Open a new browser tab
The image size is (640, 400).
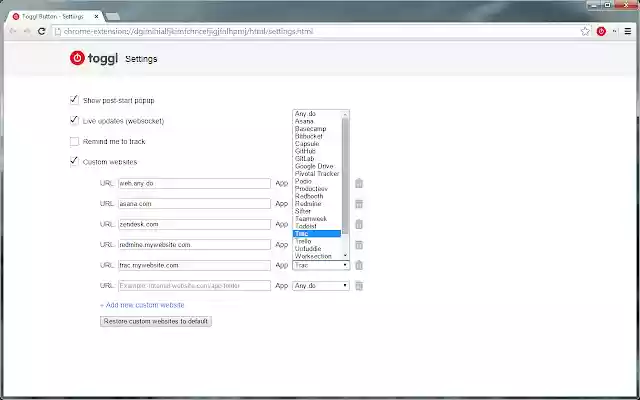click(x=112, y=17)
